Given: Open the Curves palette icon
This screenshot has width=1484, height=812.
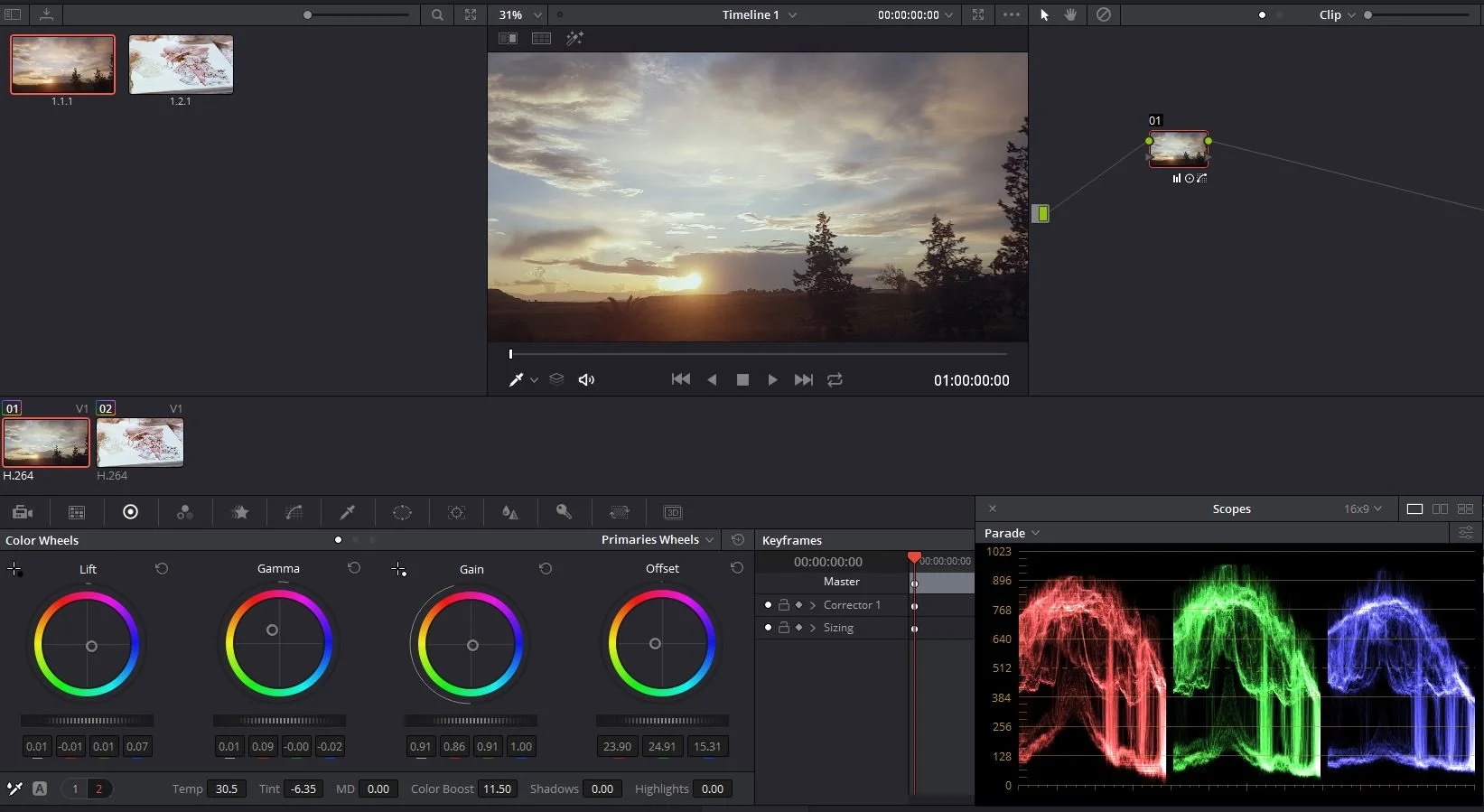Looking at the screenshot, I should (294, 512).
